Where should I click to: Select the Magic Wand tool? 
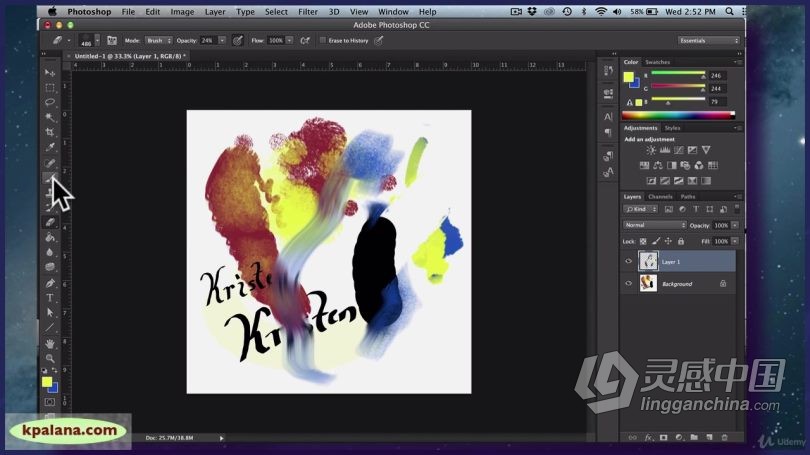tap(50, 117)
